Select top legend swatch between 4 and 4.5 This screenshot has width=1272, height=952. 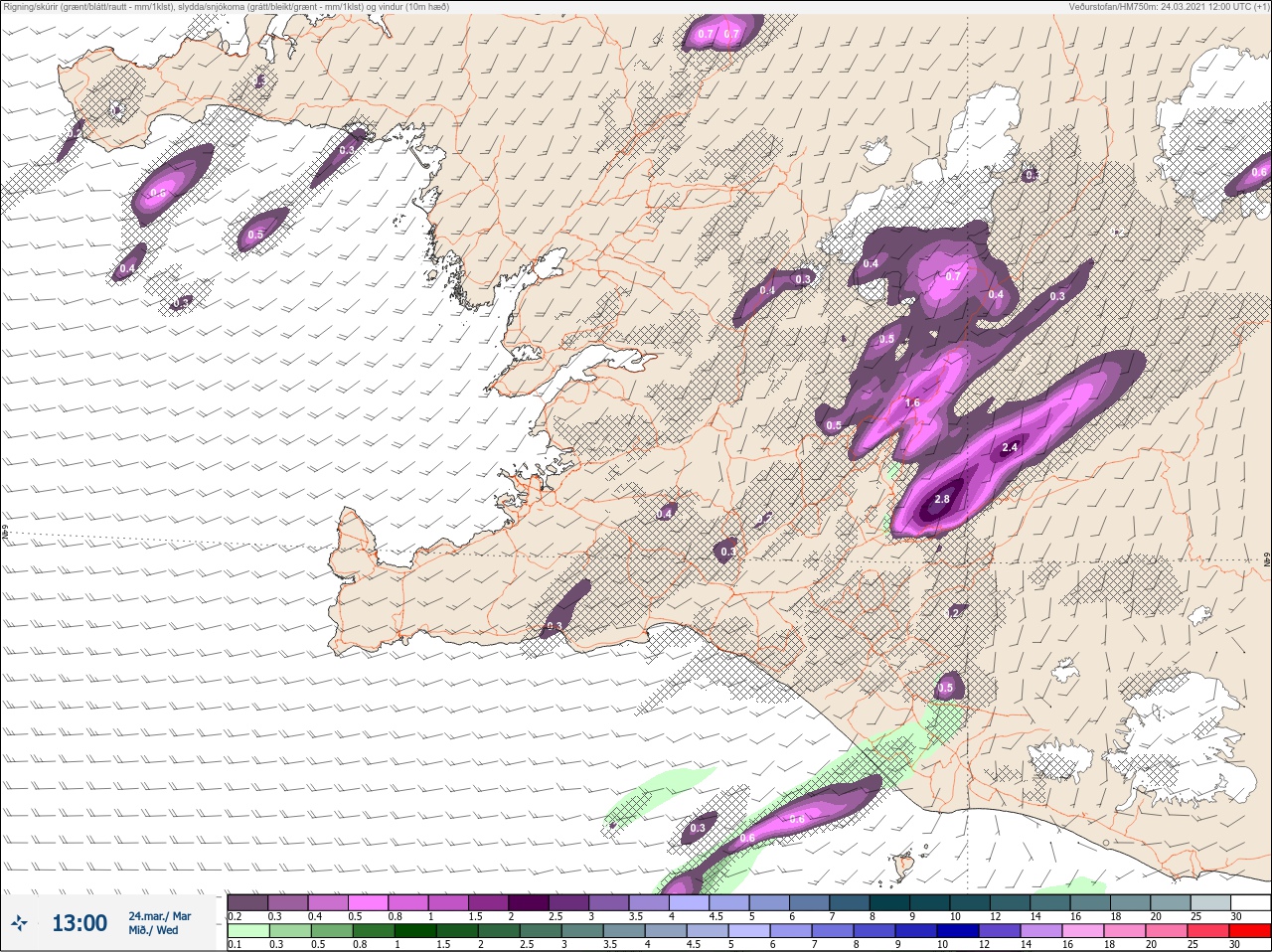coord(691,903)
